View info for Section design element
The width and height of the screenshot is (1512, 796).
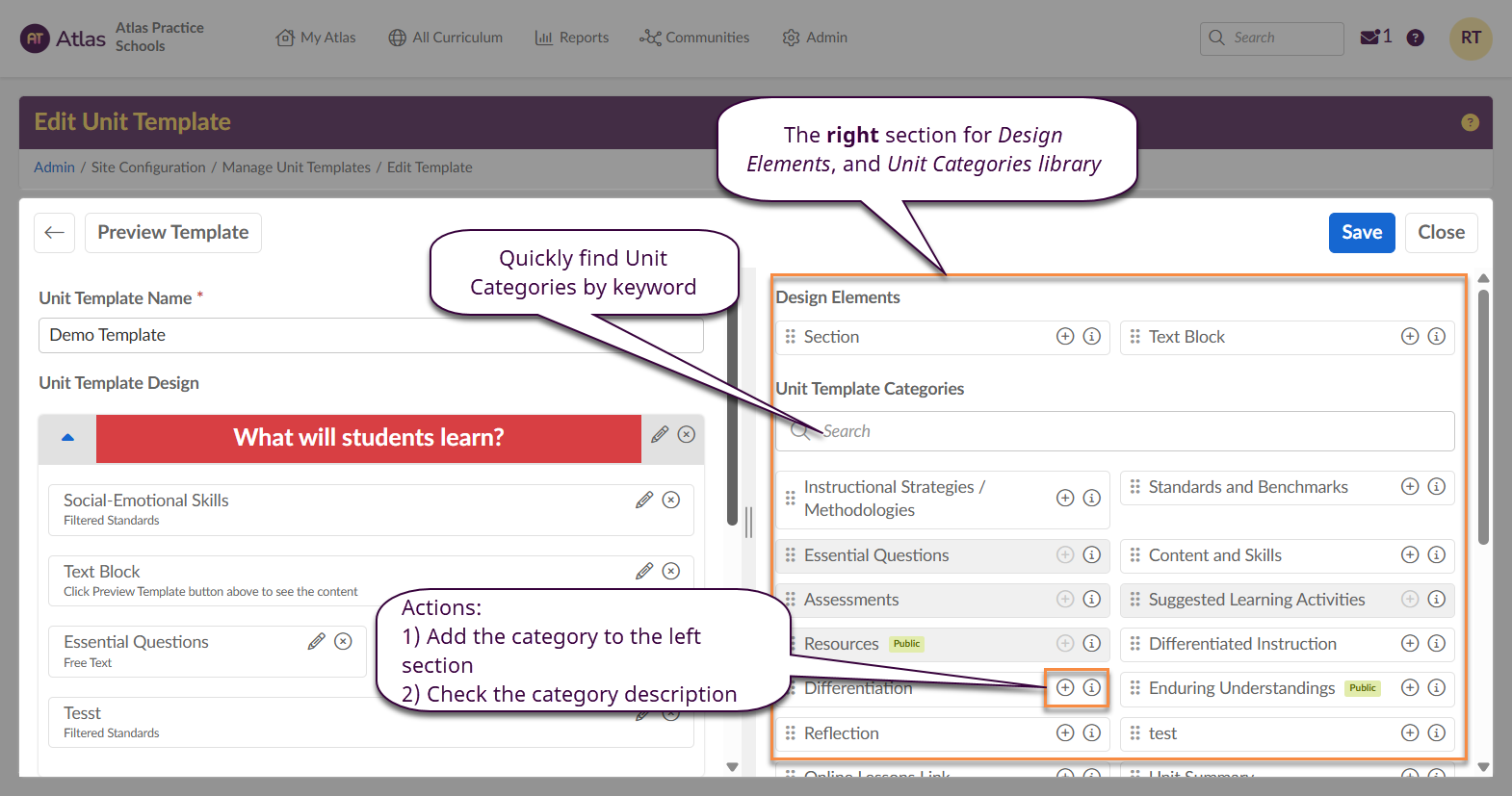(x=1092, y=337)
